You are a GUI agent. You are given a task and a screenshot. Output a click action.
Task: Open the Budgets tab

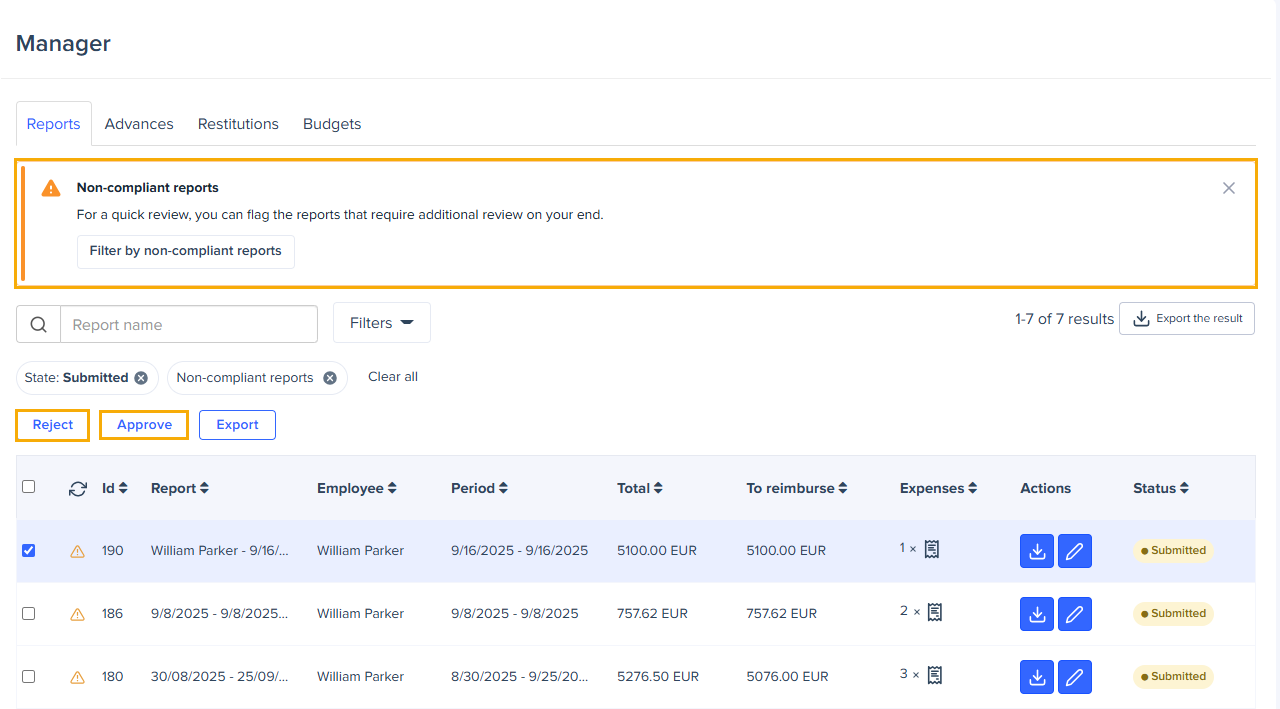332,124
